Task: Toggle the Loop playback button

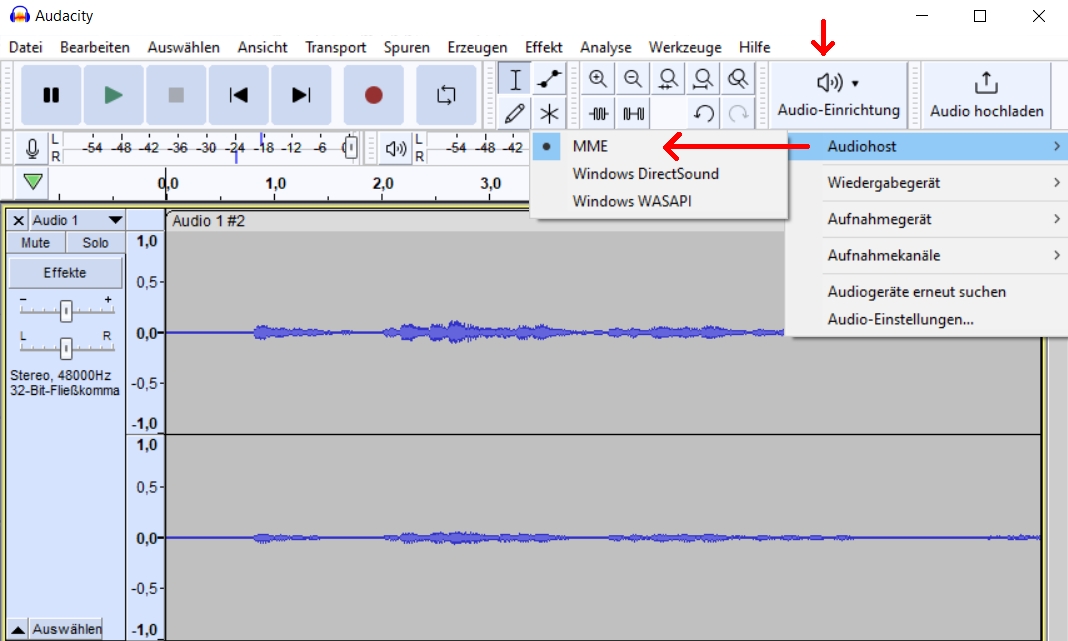Action: [x=446, y=95]
